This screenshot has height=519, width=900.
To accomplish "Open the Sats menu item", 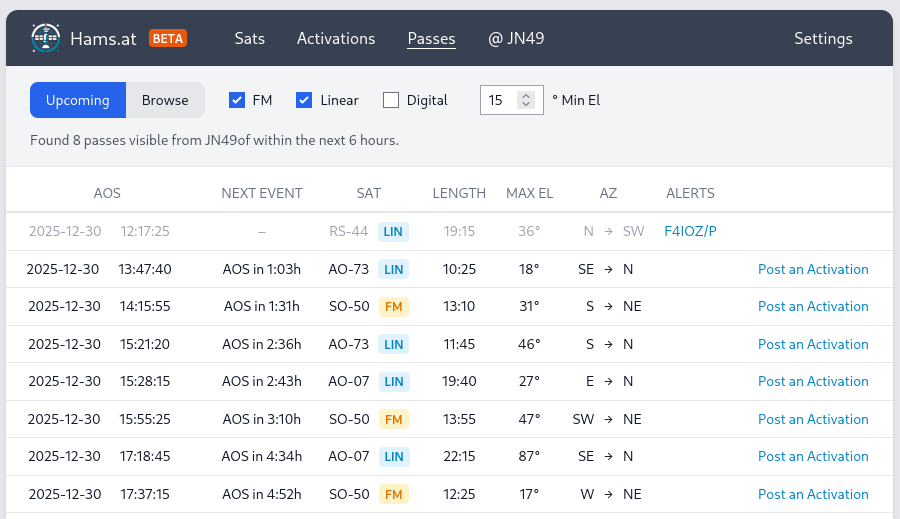I will [x=250, y=39].
